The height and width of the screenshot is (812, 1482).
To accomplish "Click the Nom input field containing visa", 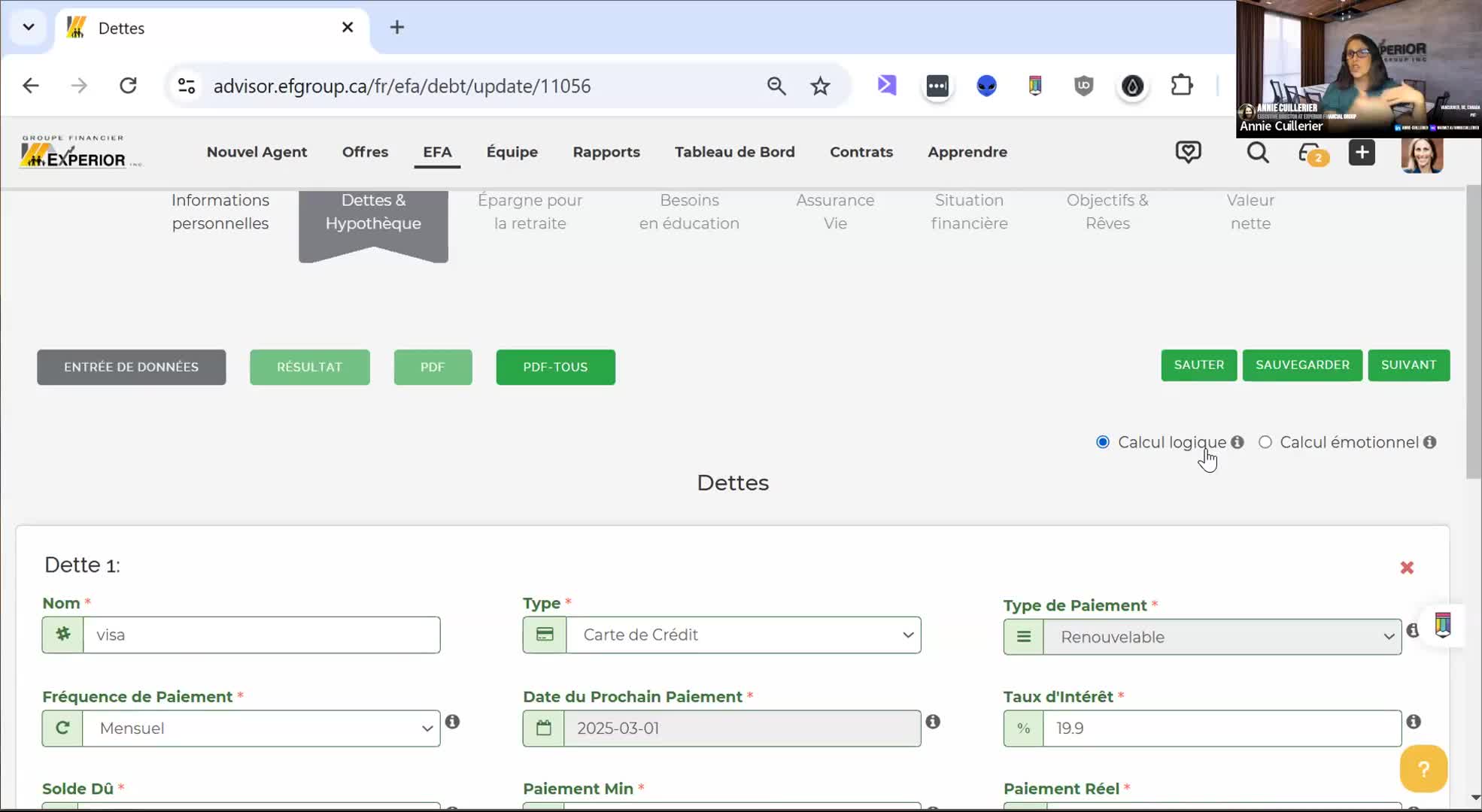I will point(260,635).
